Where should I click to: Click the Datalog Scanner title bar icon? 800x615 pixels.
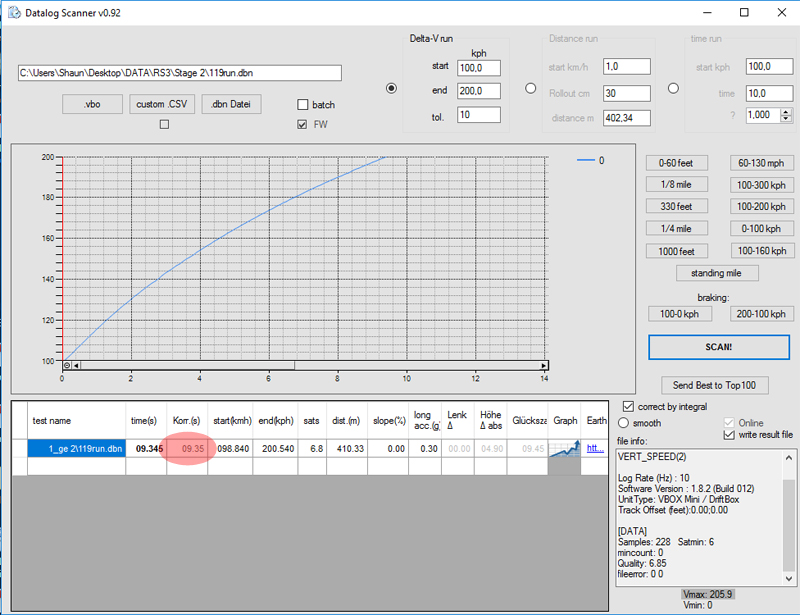(x=14, y=12)
